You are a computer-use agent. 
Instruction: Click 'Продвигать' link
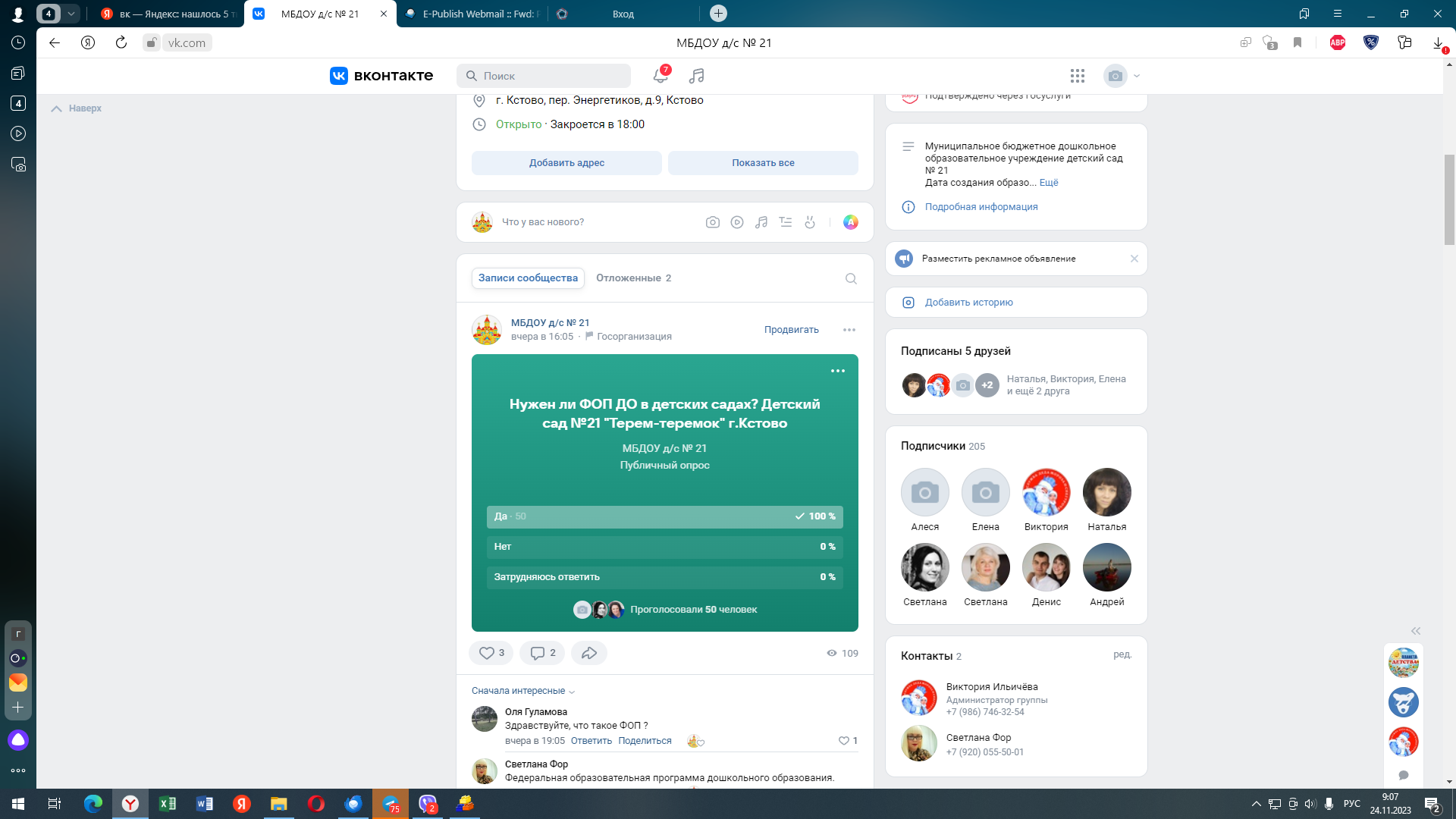pos(791,330)
